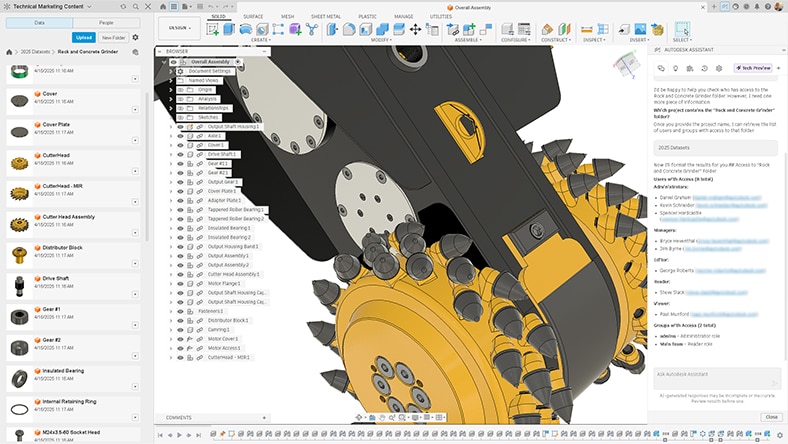The height and width of the screenshot is (444, 788).
Task: Open the Modify panel dropdown
Action: point(380,40)
